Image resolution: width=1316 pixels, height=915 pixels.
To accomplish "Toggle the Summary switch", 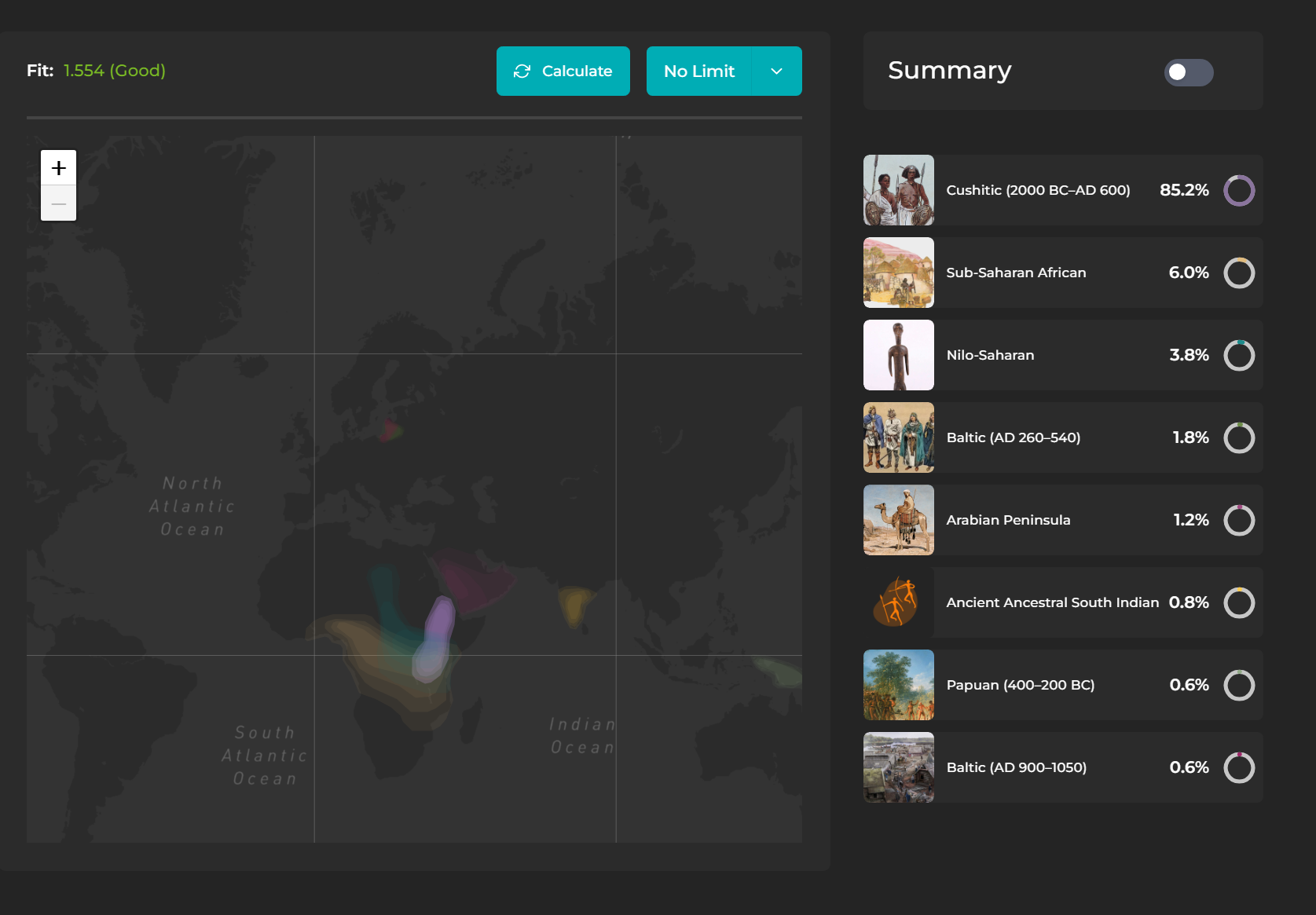I will [1188, 72].
